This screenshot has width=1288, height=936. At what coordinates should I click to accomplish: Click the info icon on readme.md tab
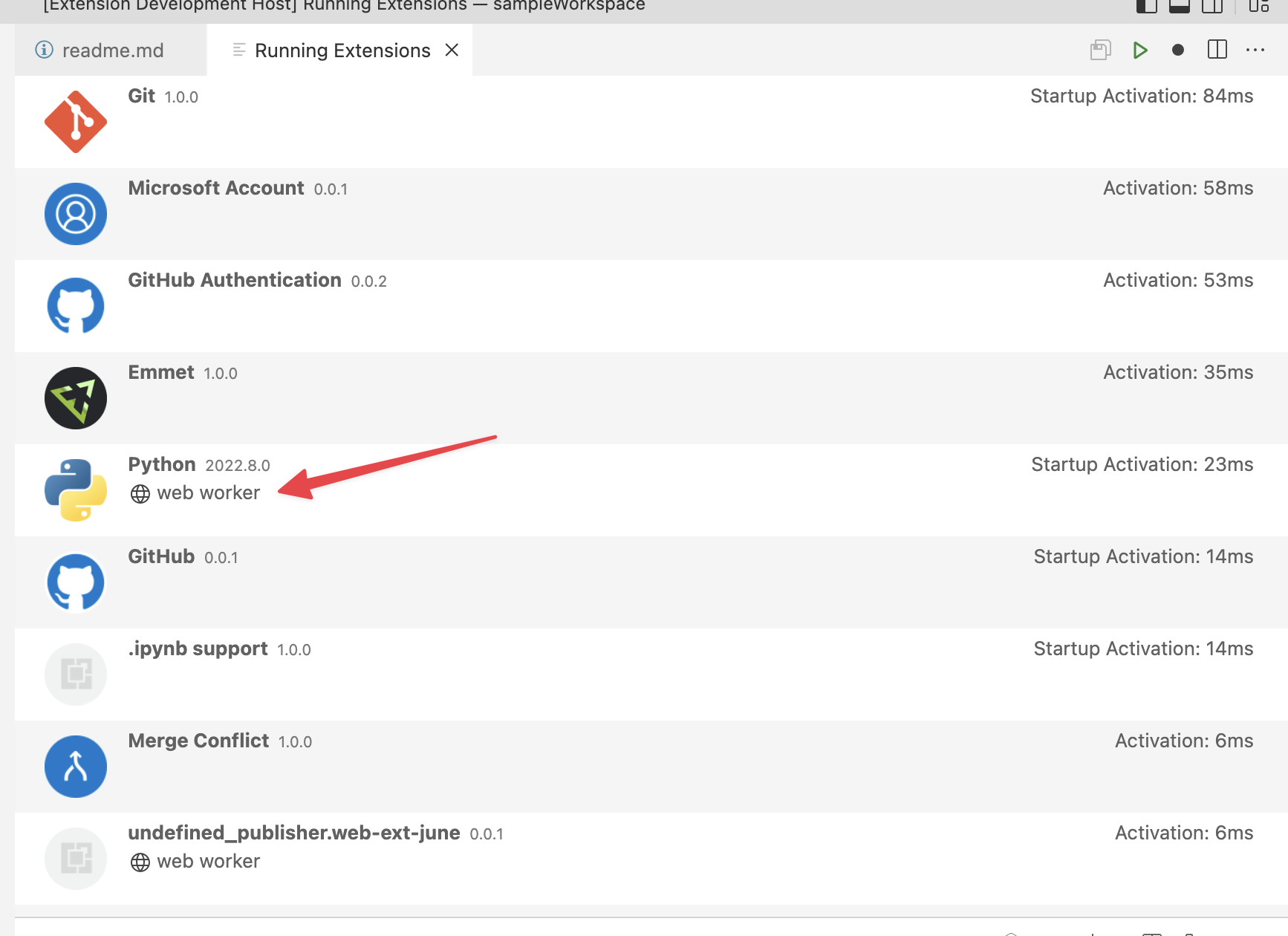pos(43,50)
